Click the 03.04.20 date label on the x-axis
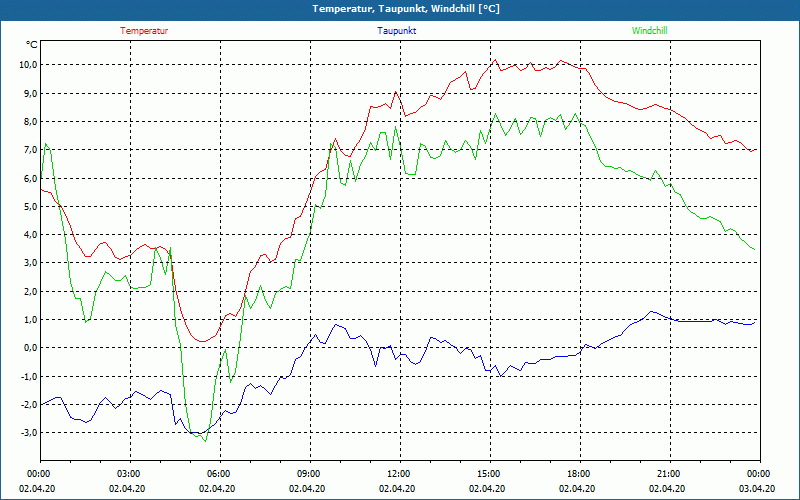The height and width of the screenshot is (500, 800). tap(757, 488)
